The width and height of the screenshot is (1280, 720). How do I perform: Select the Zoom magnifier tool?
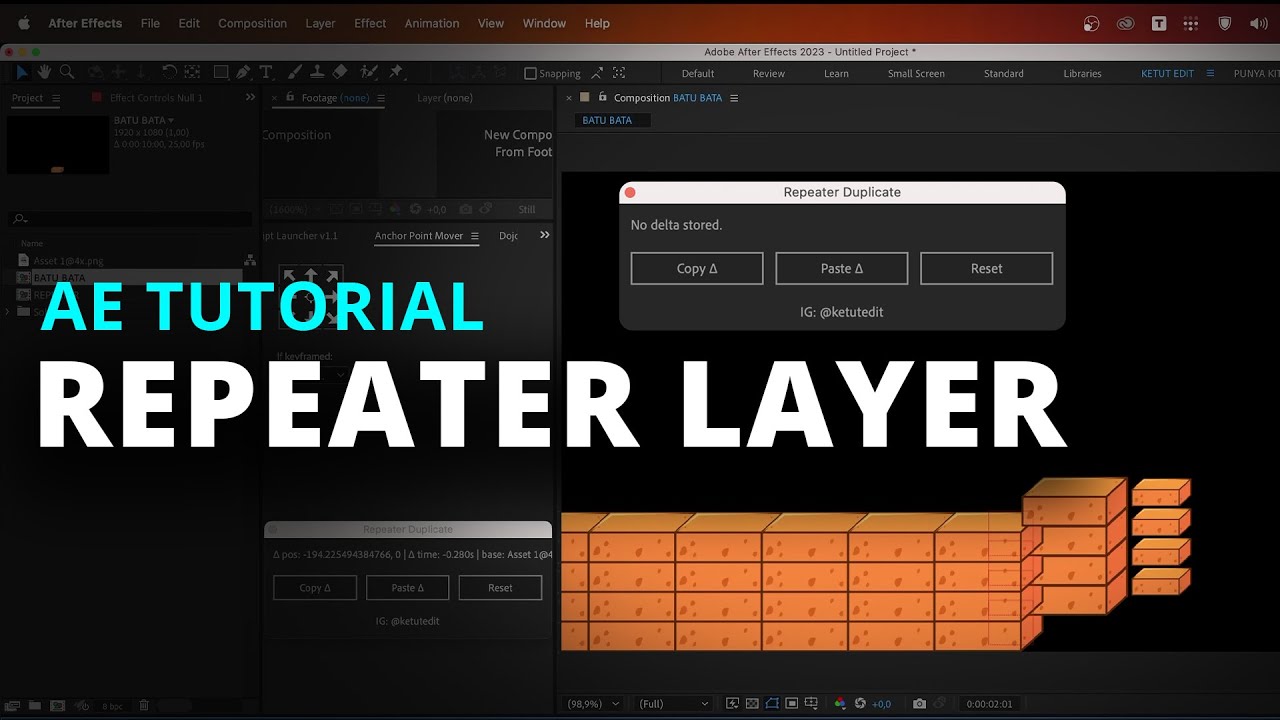[67, 72]
